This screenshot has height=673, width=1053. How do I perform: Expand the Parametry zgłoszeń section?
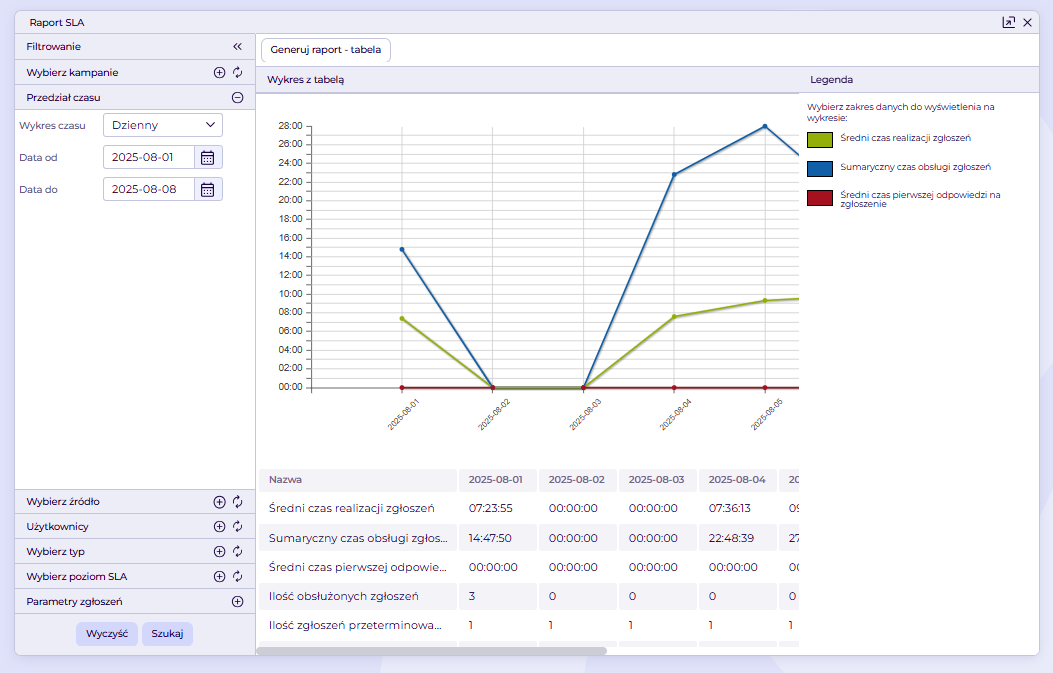point(238,602)
